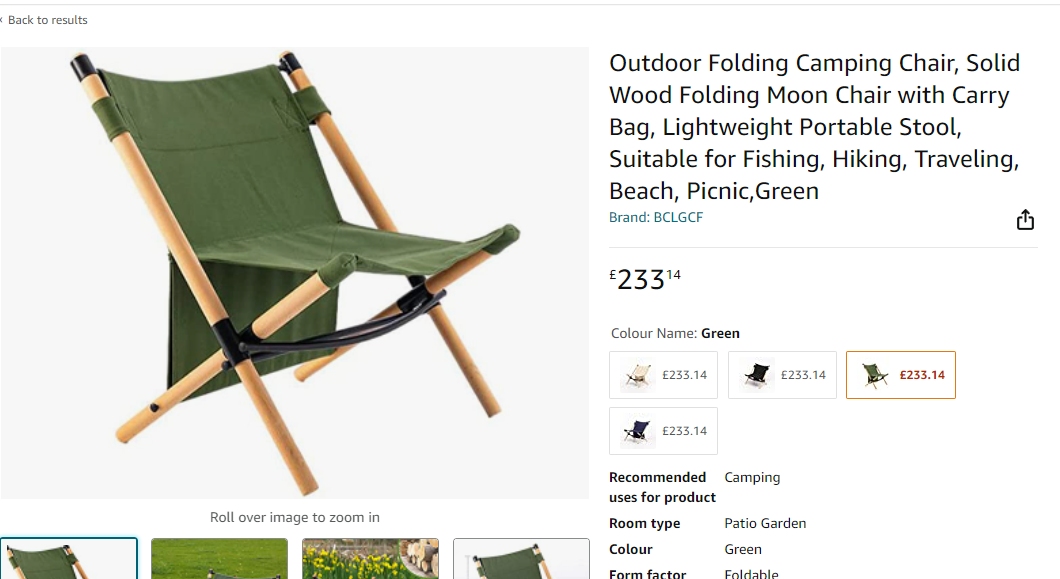Open the Brand: BCLGCF link
The image size is (1060, 579).
[x=656, y=217]
